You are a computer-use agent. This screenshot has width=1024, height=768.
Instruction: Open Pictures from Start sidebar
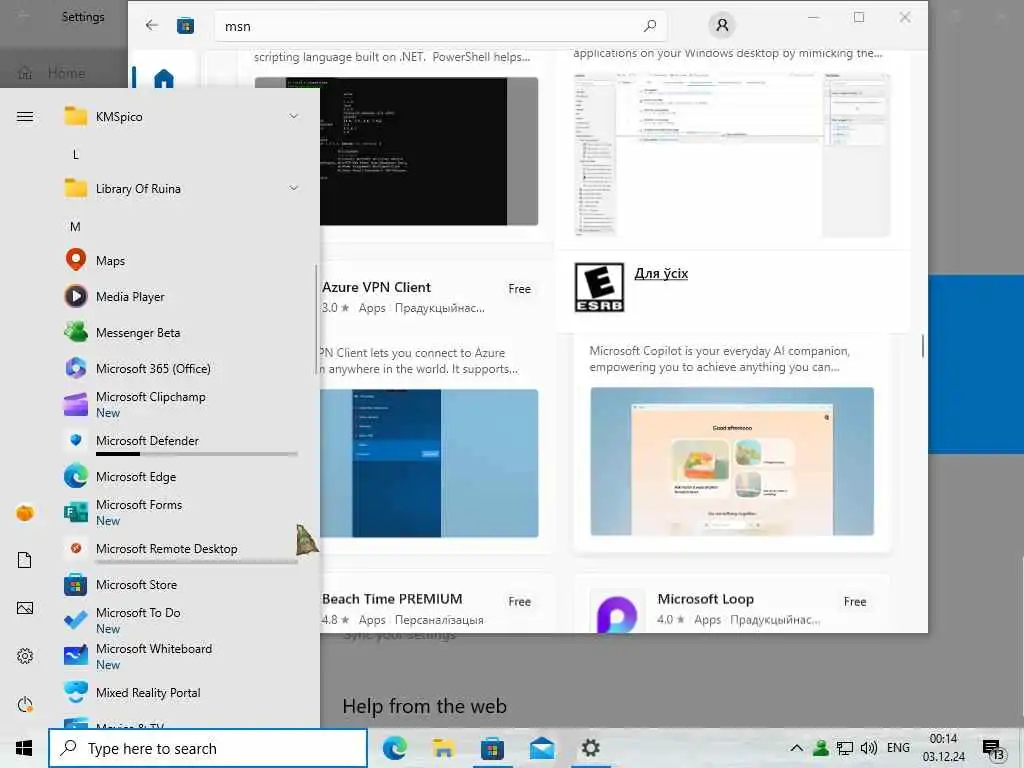pos(25,608)
